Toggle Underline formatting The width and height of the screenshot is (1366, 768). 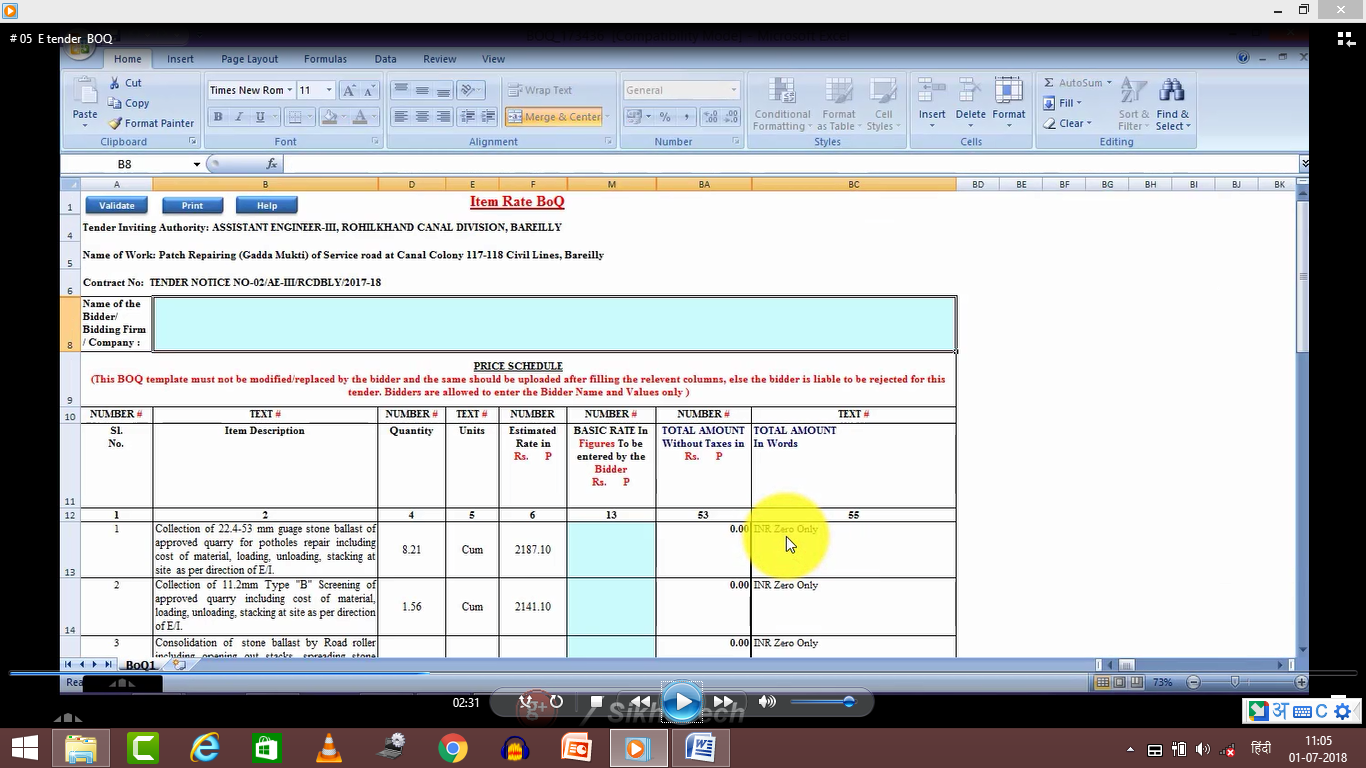260,117
